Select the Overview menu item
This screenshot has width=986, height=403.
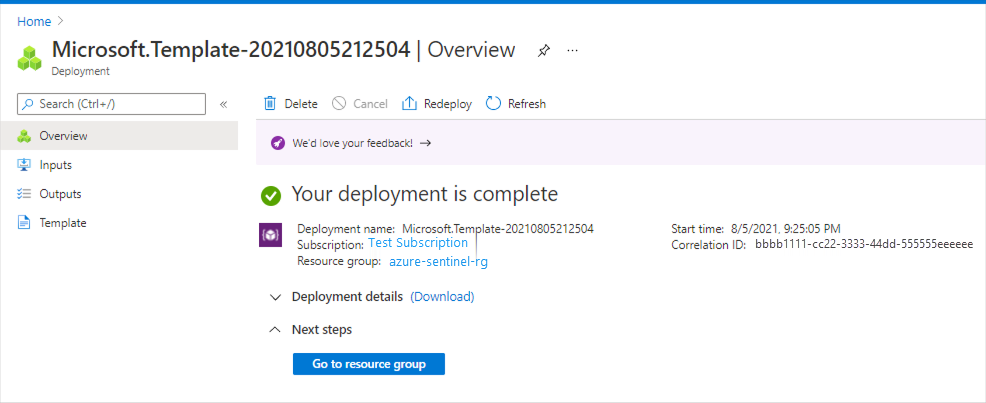coord(119,136)
